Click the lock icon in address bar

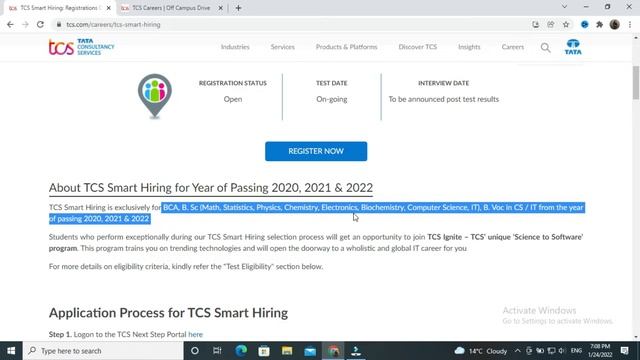pos(59,24)
